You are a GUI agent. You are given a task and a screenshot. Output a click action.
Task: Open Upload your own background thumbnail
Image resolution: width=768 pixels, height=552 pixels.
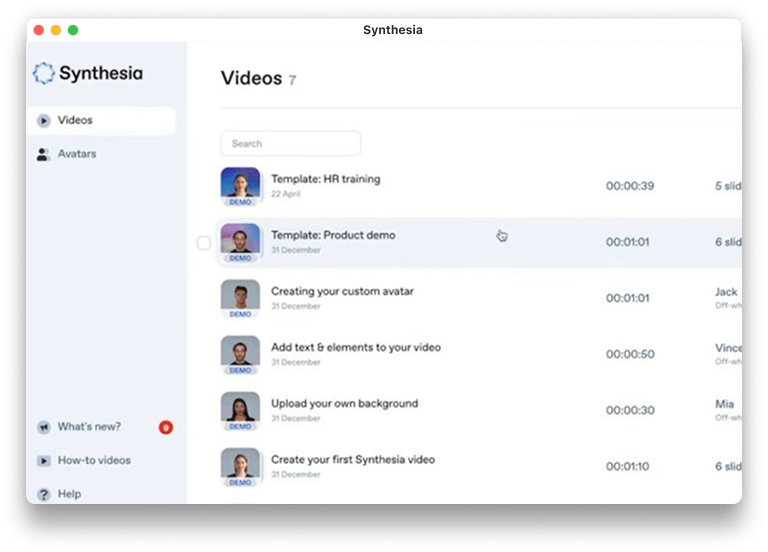click(x=240, y=411)
